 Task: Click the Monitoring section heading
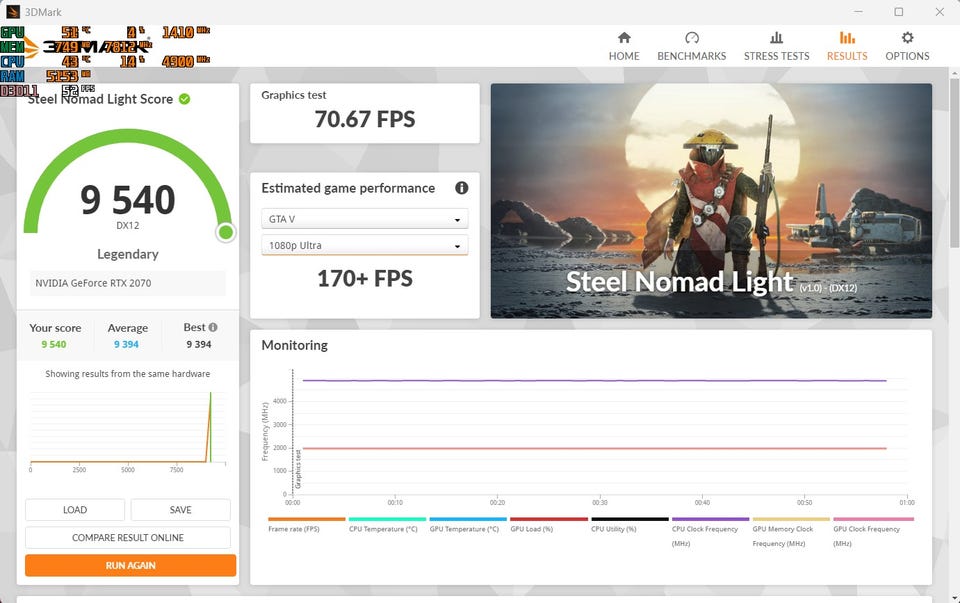click(x=294, y=345)
